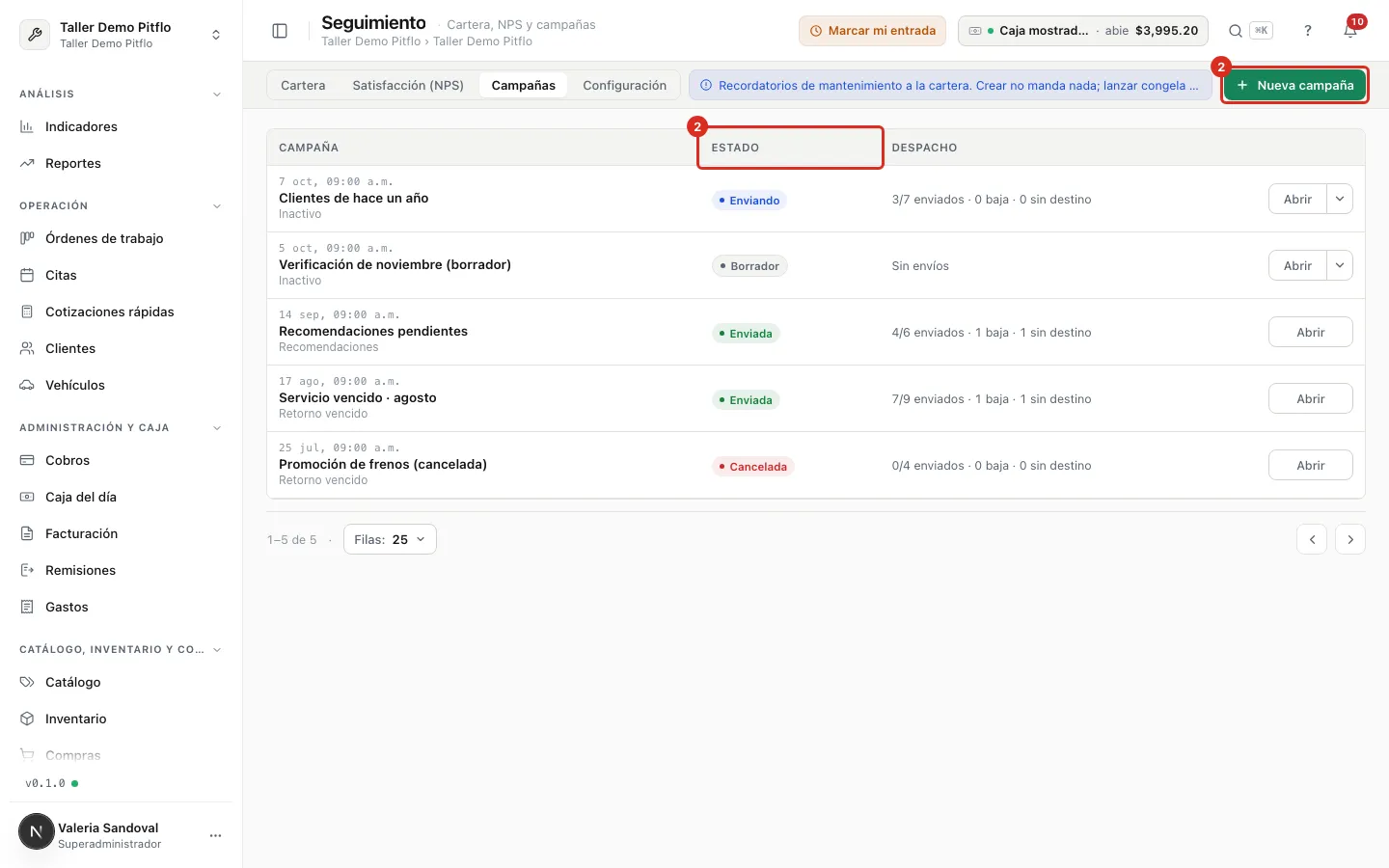Expand actions arrow for Clientes de hace un año
The image size is (1389, 868).
(1340, 199)
